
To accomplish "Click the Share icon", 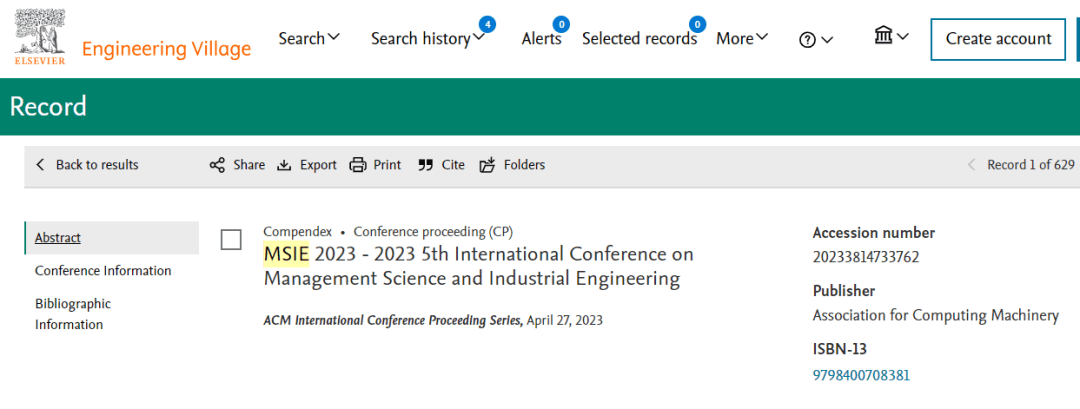I will coord(217,165).
